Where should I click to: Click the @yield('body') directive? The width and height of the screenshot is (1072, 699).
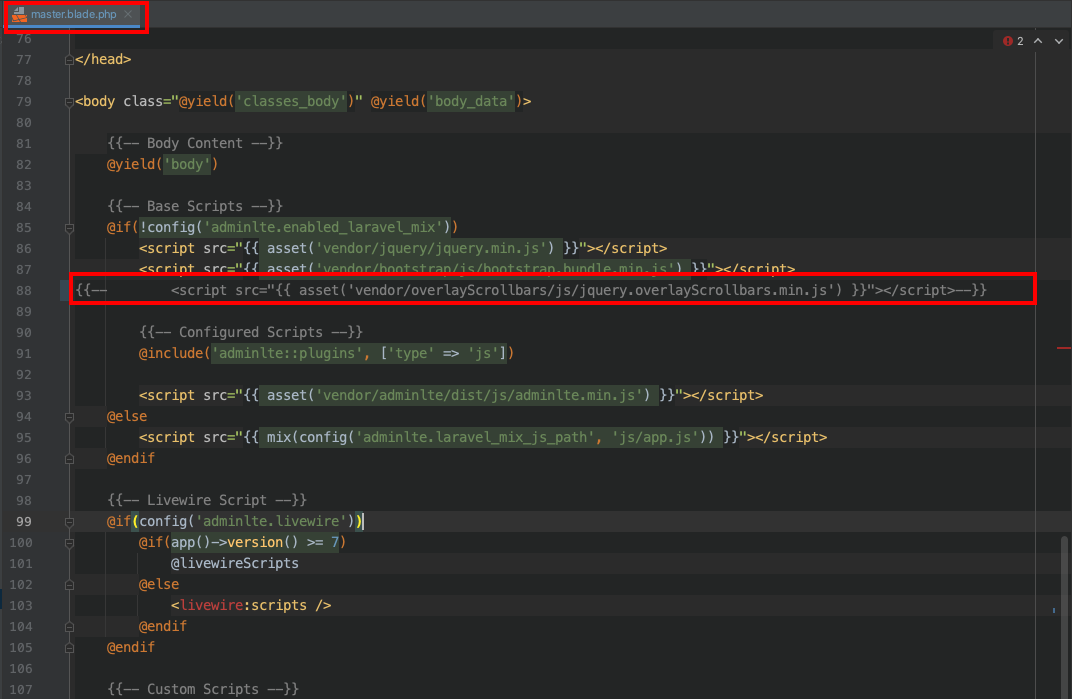coord(162,164)
